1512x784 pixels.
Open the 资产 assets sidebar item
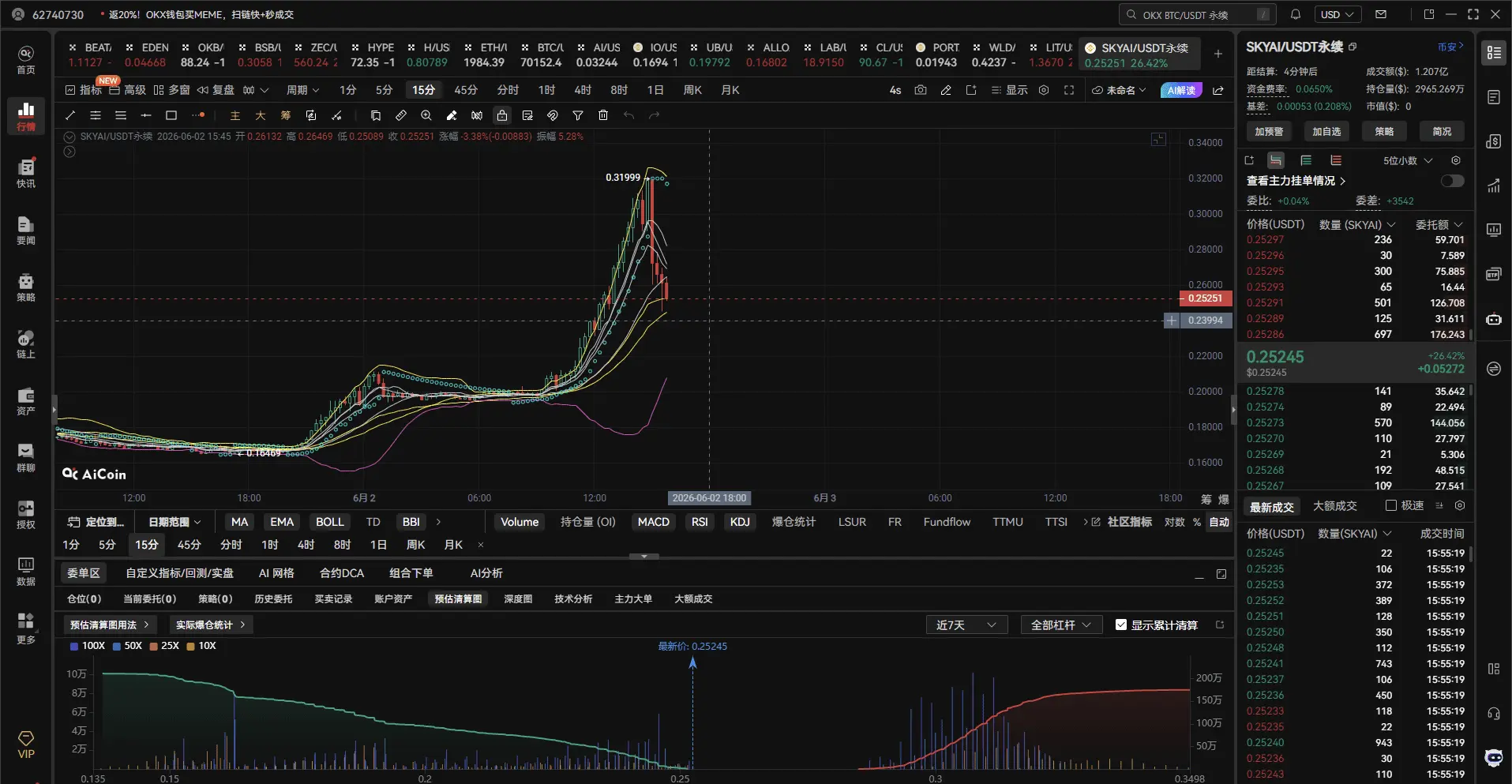click(x=26, y=400)
